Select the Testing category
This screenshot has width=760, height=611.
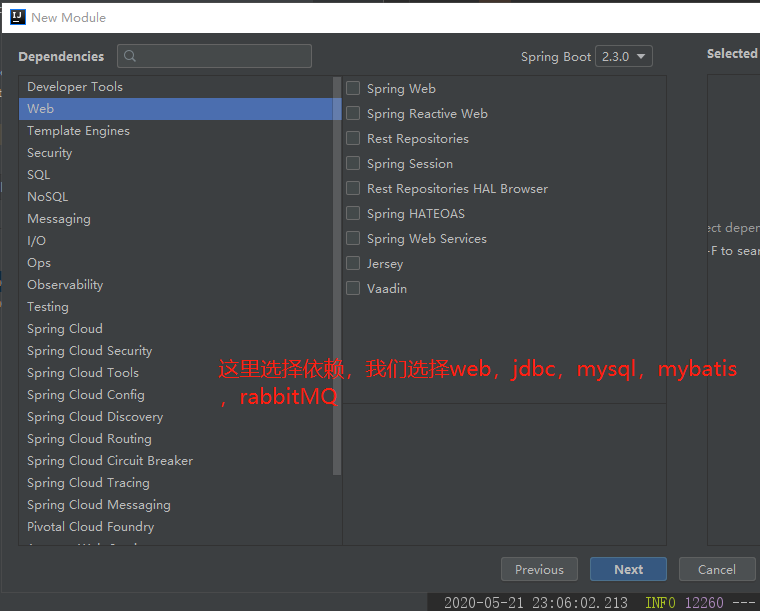(176, 307)
